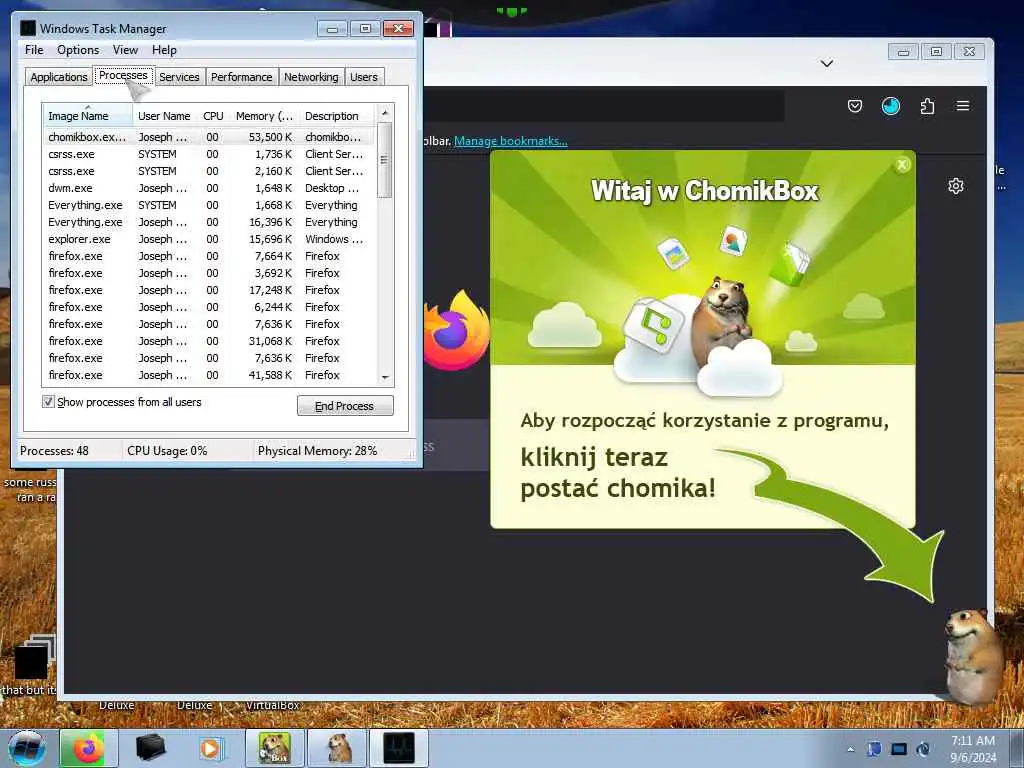The image size is (1024, 768).
Task: Sort processes by Description column
Action: (x=338, y=116)
